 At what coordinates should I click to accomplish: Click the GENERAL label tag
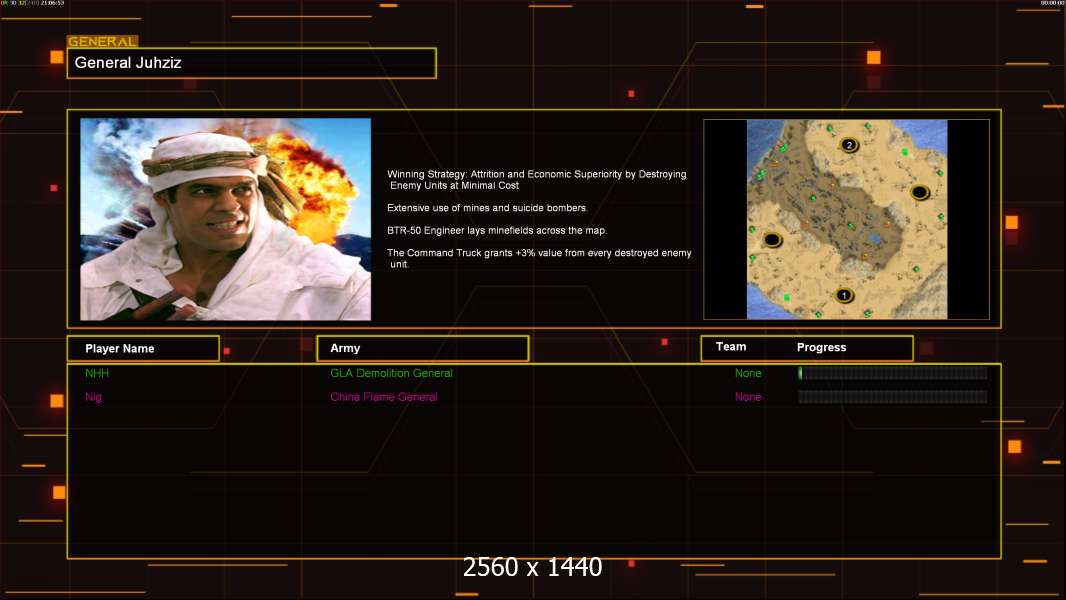(x=103, y=41)
